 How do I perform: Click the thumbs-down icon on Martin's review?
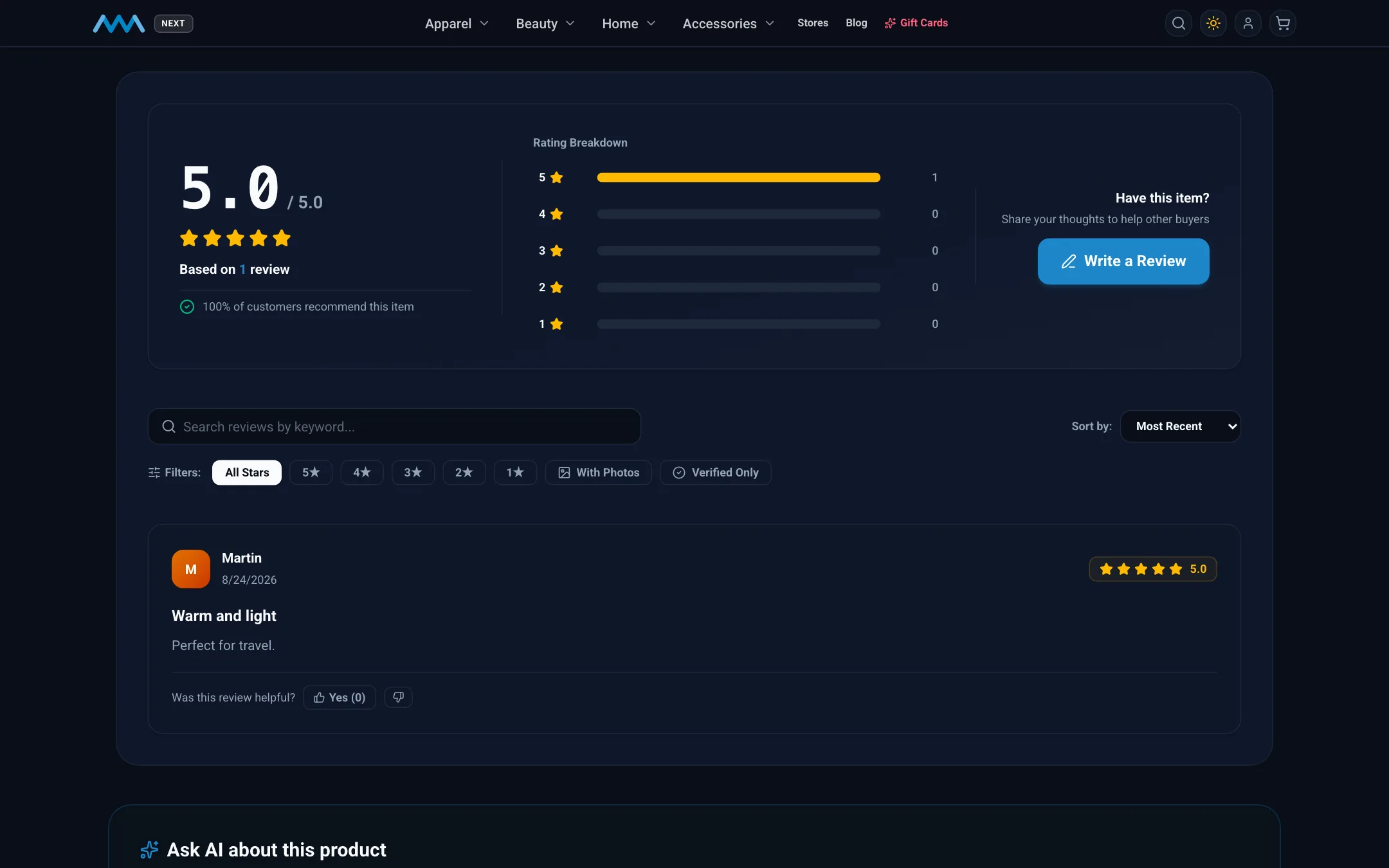click(398, 697)
